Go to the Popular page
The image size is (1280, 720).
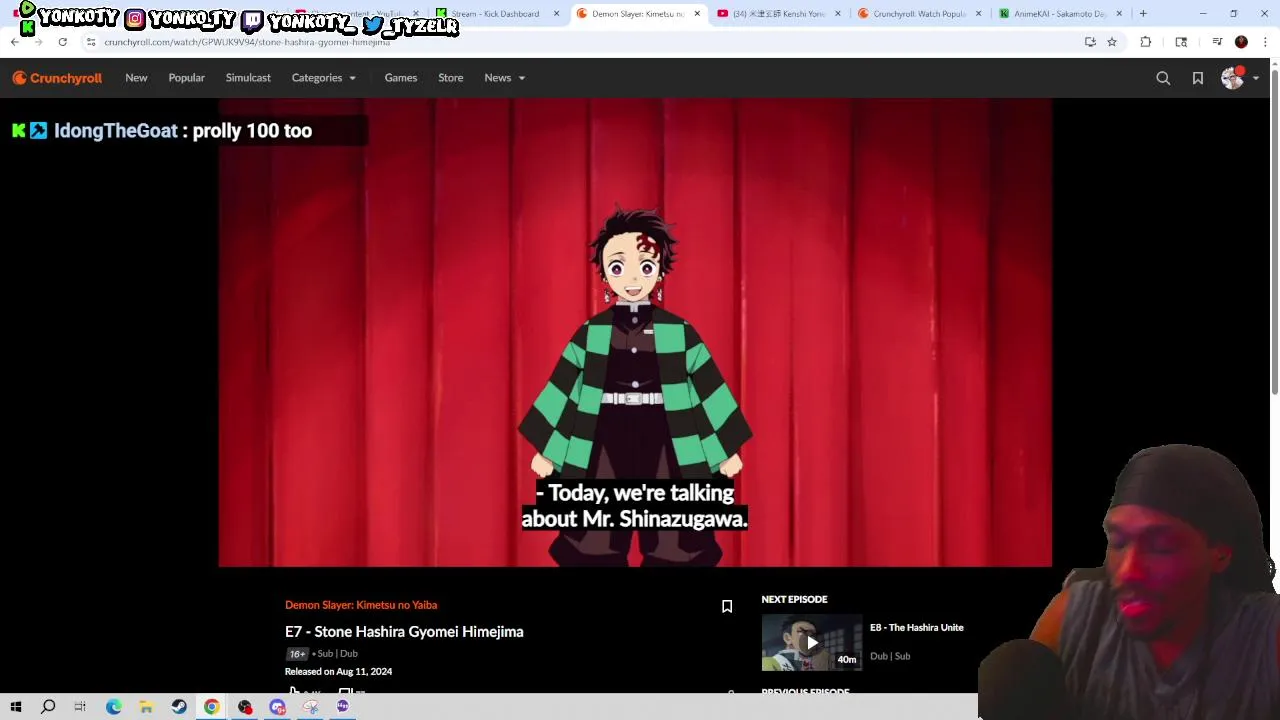186,78
